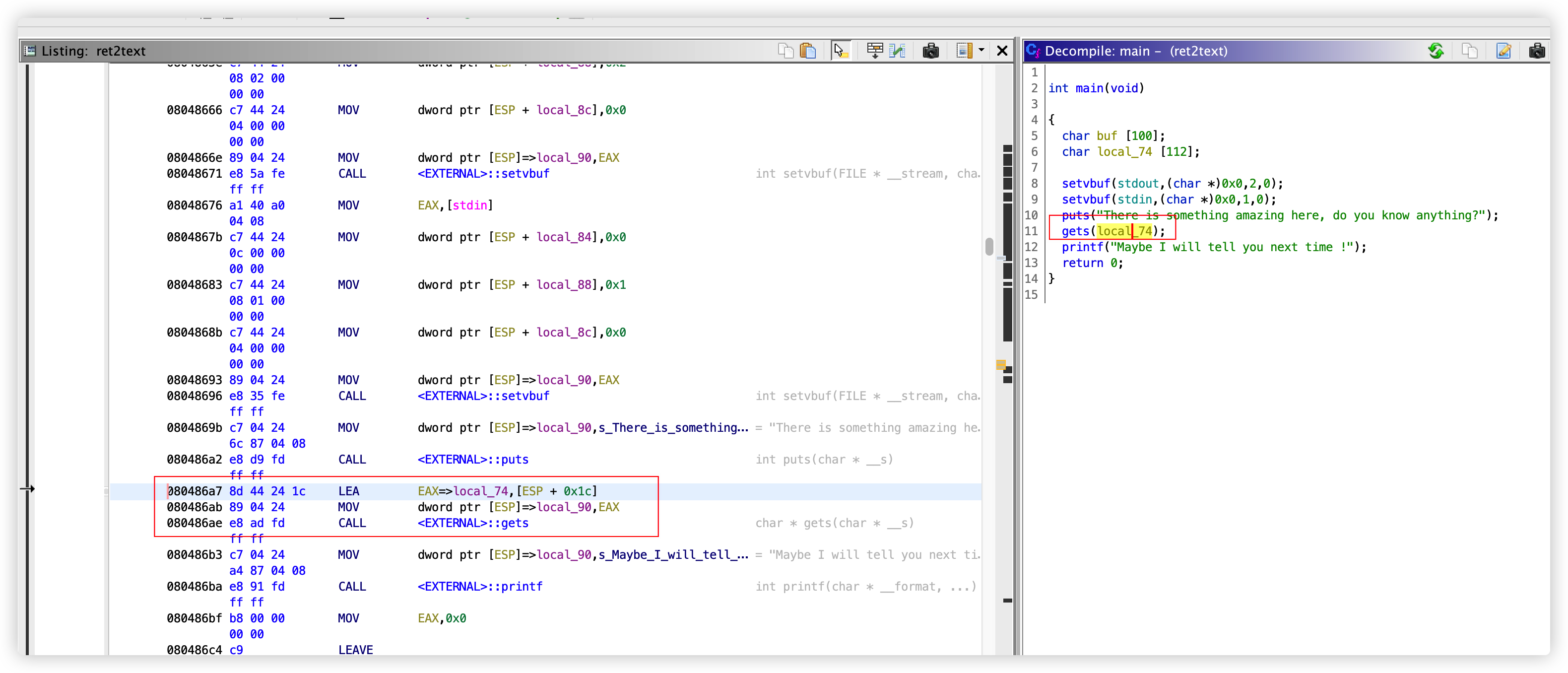Screen dimensions: 1568x673
Task: Click first setvbuf(stdout call in decompiler
Action: (x=1173, y=183)
